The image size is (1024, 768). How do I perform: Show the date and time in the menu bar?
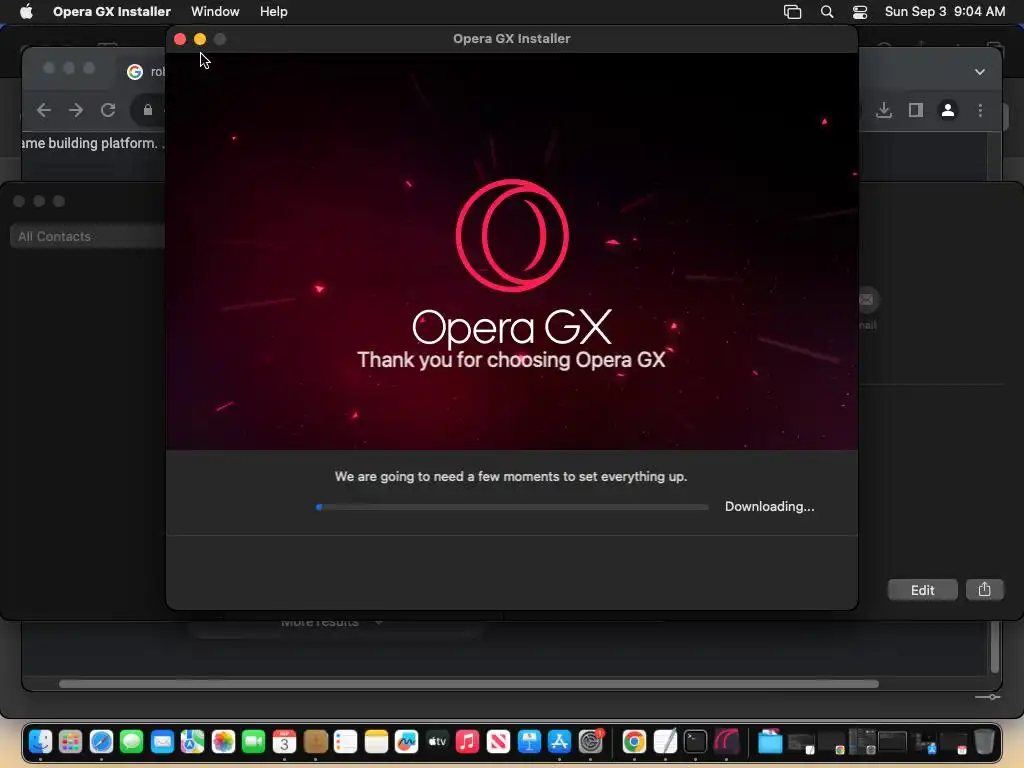point(944,12)
